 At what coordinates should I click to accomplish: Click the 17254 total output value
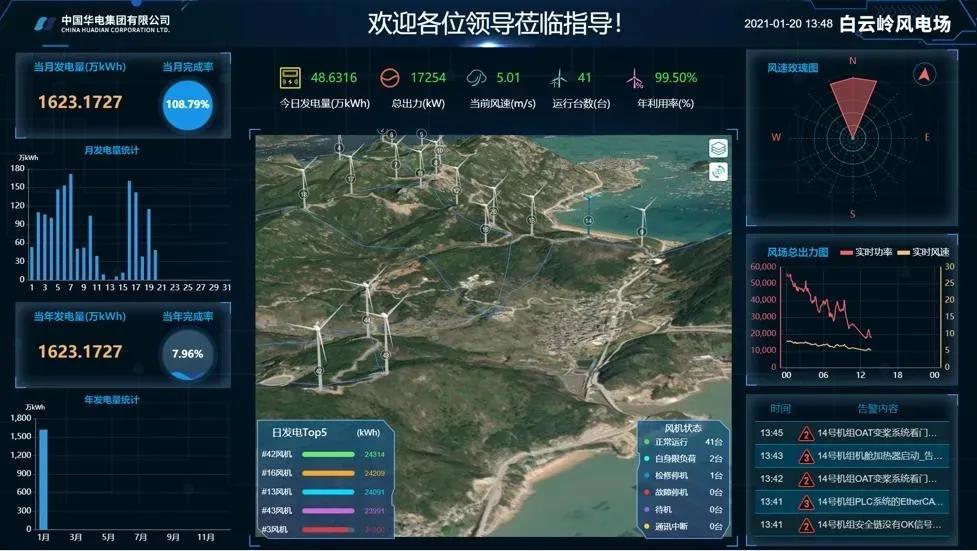(428, 78)
